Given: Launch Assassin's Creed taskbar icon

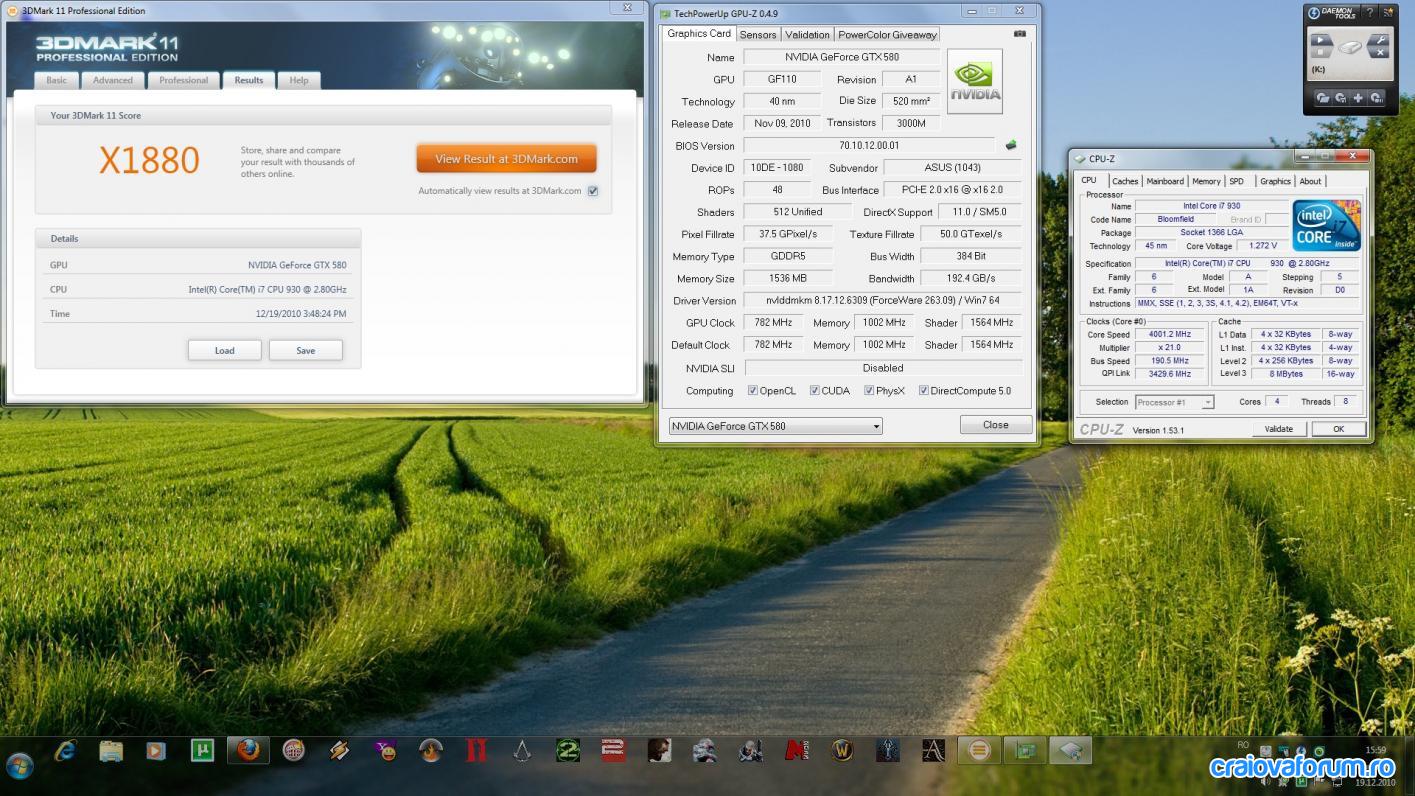Looking at the screenshot, I should click(522, 750).
